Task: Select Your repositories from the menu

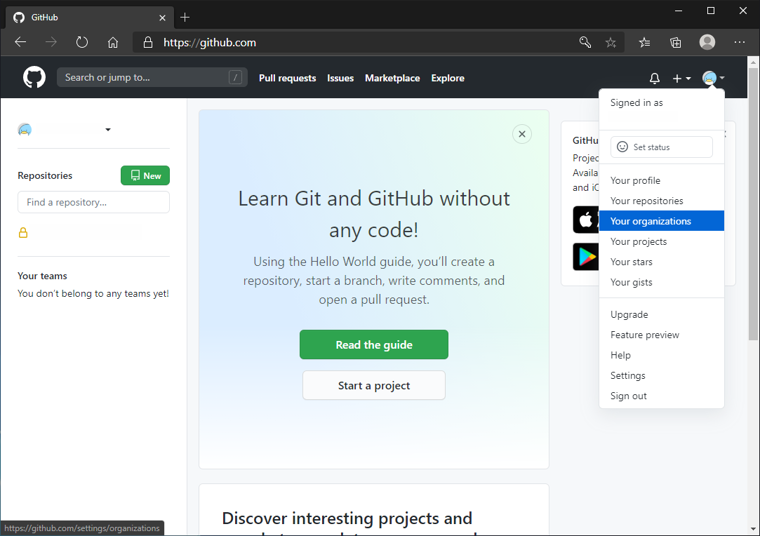Action: (661, 201)
